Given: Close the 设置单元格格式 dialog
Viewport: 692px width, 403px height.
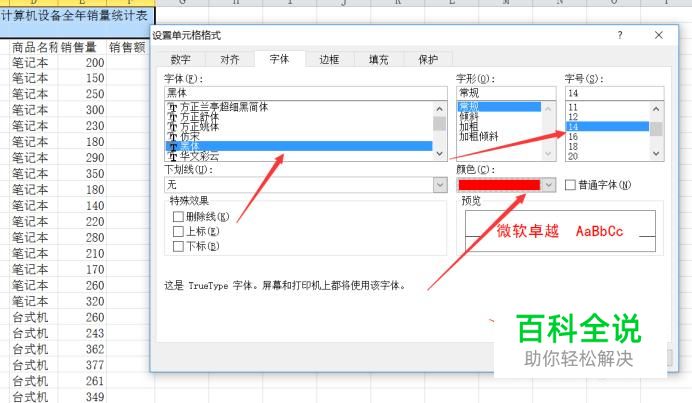Looking at the screenshot, I should 659,35.
